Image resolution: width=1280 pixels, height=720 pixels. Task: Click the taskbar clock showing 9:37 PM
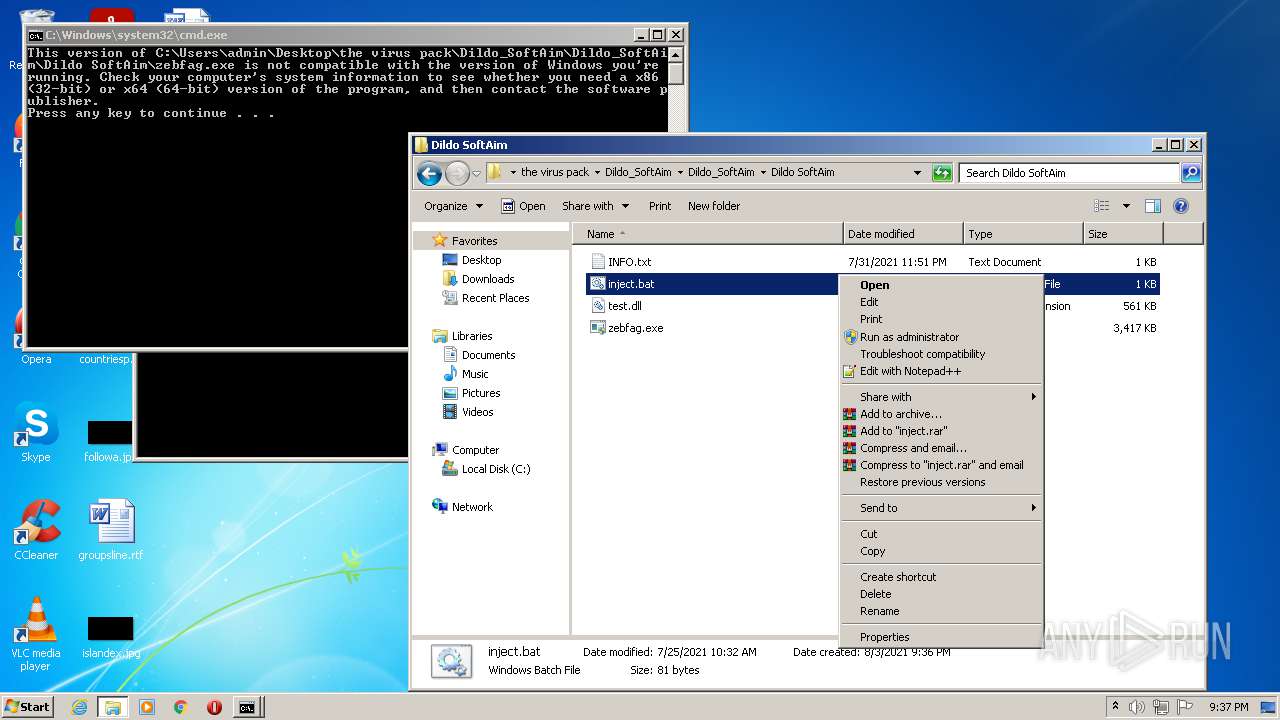coord(1227,707)
